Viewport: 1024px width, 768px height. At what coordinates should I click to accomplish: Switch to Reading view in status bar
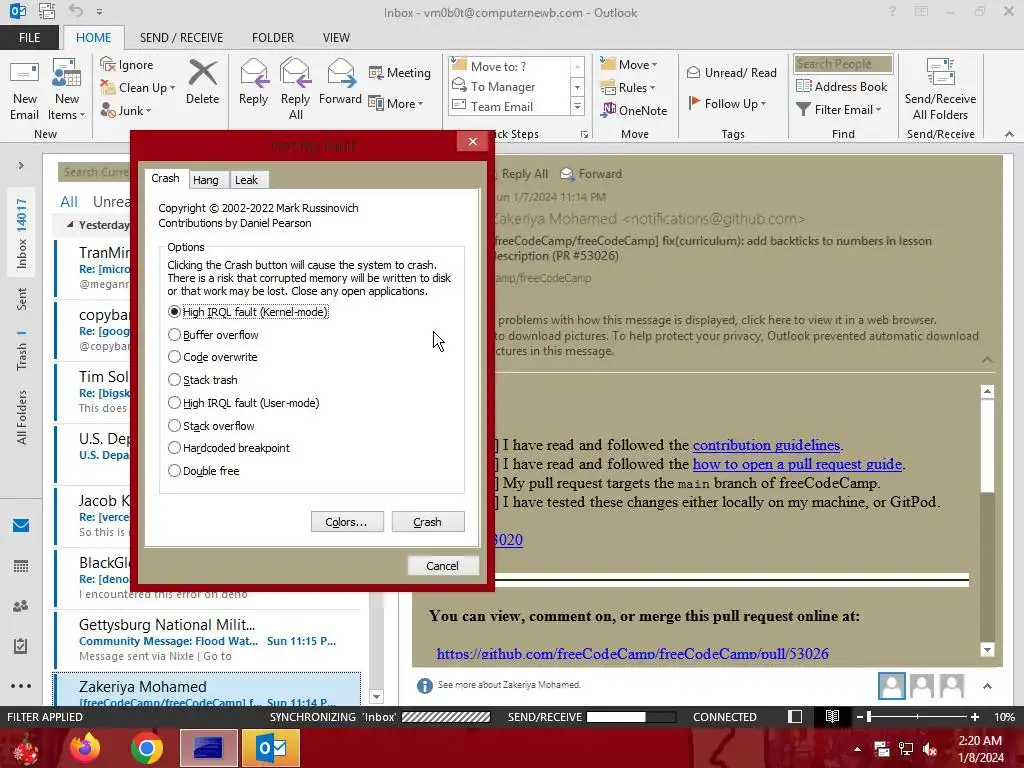[x=832, y=716]
